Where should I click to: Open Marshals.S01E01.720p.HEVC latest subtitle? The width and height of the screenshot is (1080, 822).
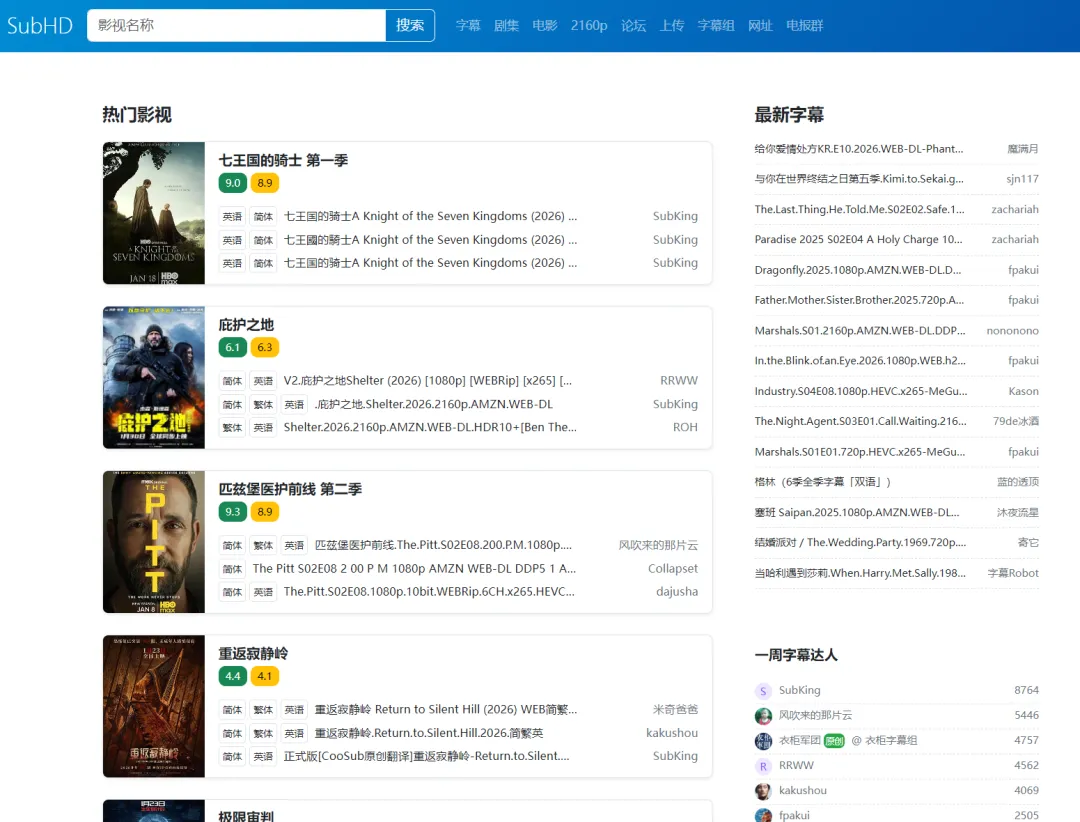point(860,452)
